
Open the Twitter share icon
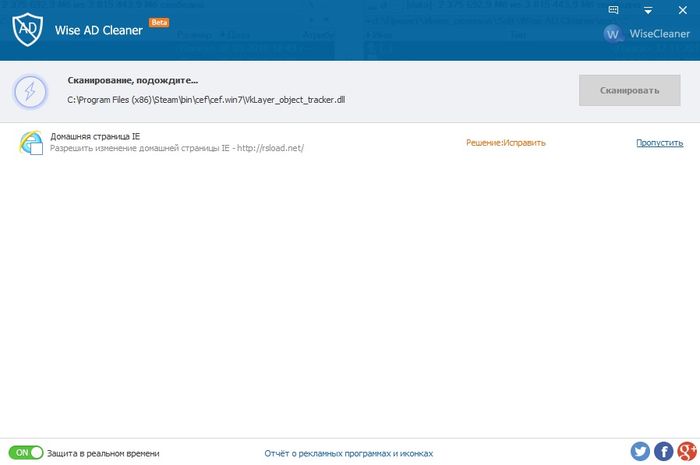(640, 452)
